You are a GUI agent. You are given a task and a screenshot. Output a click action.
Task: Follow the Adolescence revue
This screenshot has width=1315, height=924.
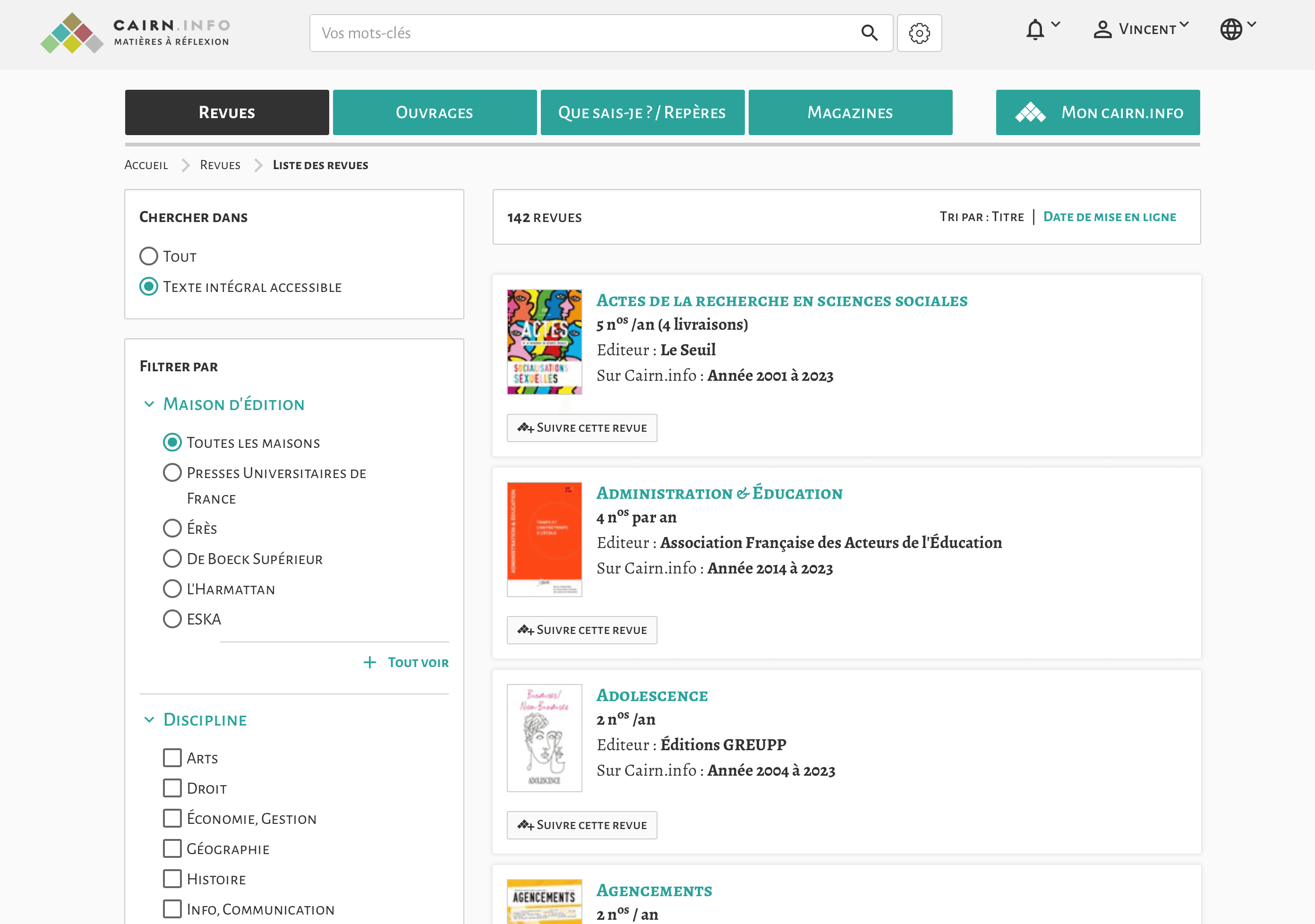pos(582,825)
